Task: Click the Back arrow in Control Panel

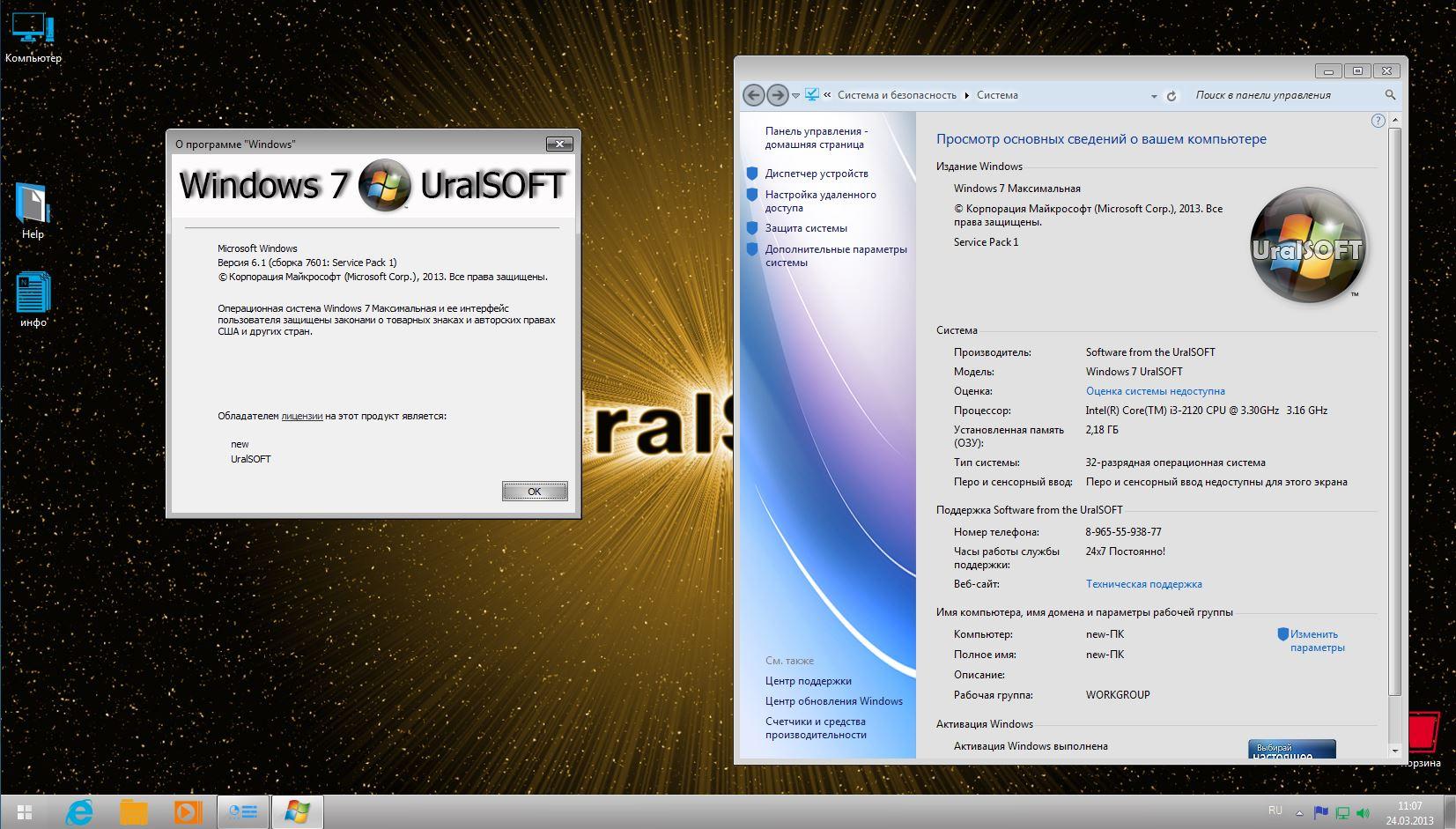Action: [752, 95]
